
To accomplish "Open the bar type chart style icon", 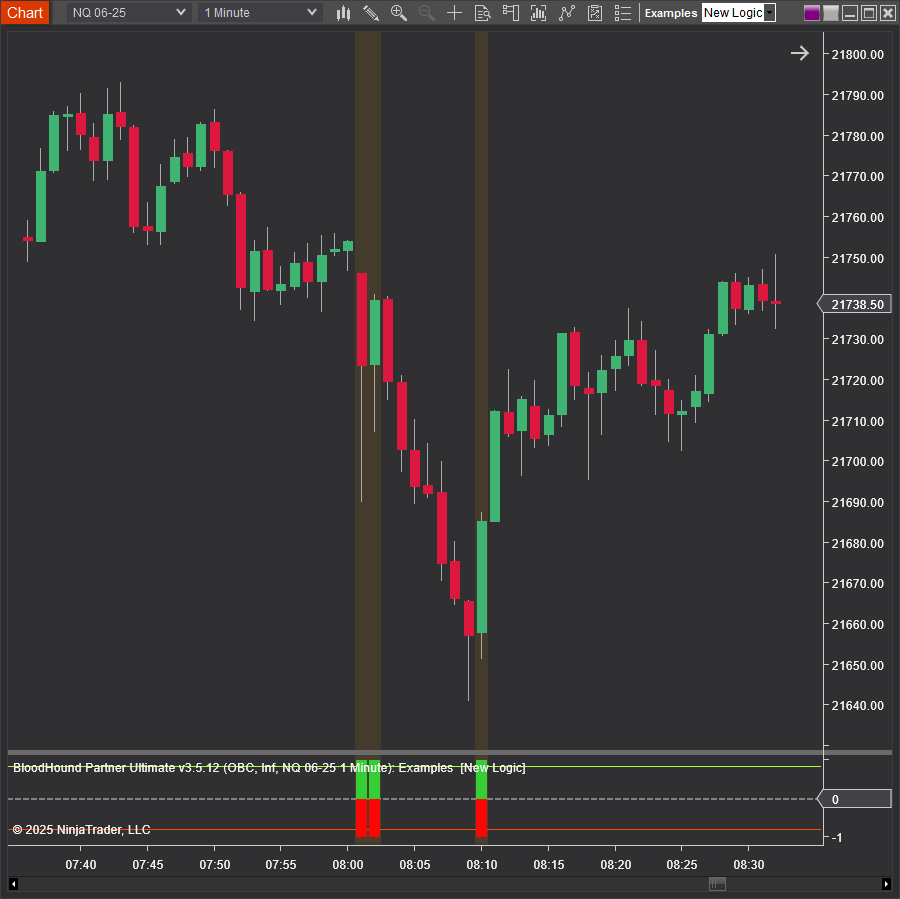I will pos(343,13).
